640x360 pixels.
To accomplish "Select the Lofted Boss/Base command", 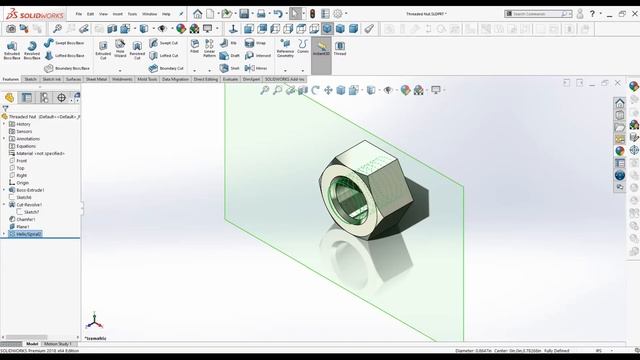I will coord(64,56).
